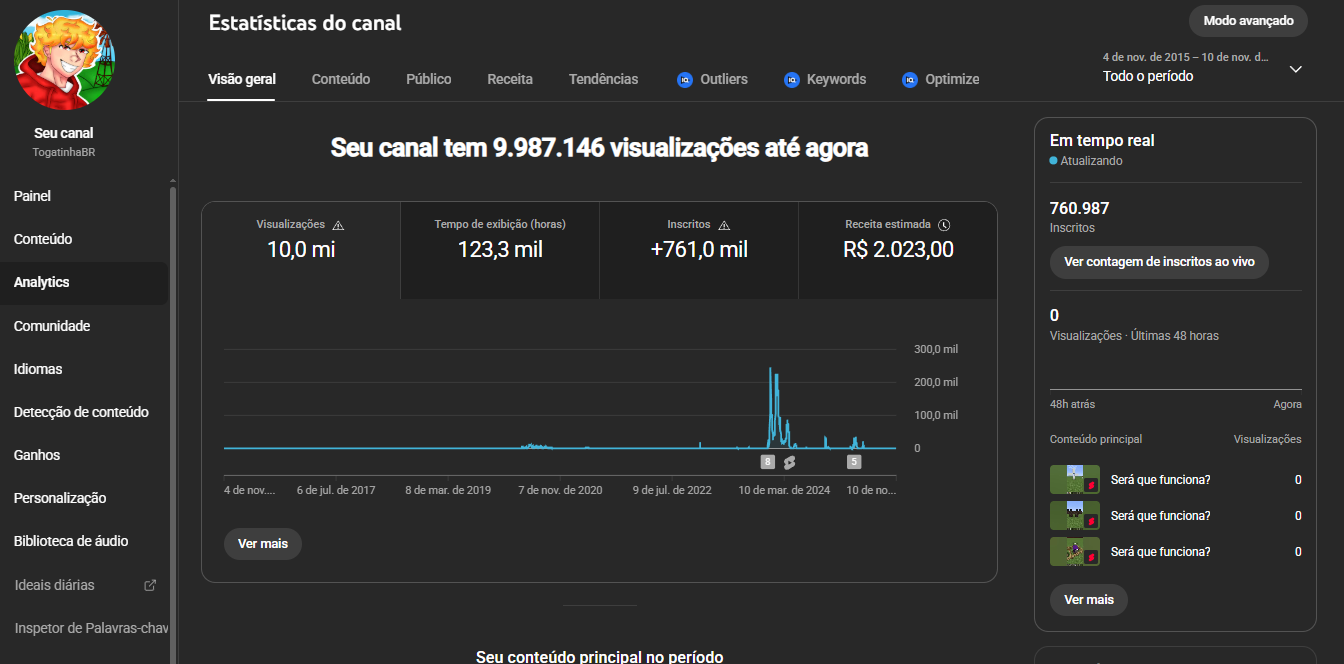Switch to the Público tab
The image size is (1344, 664).
click(x=429, y=79)
